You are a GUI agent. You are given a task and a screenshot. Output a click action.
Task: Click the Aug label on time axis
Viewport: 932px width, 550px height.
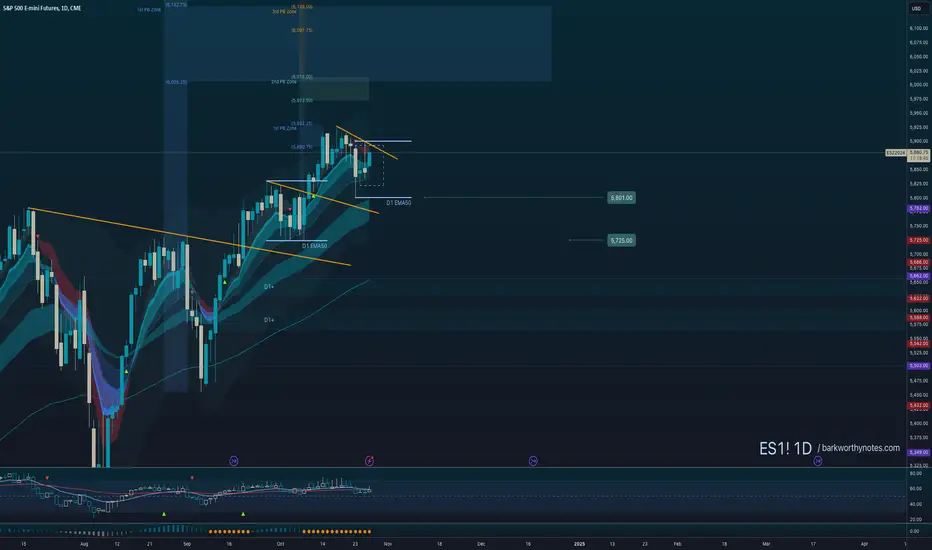pos(84,543)
